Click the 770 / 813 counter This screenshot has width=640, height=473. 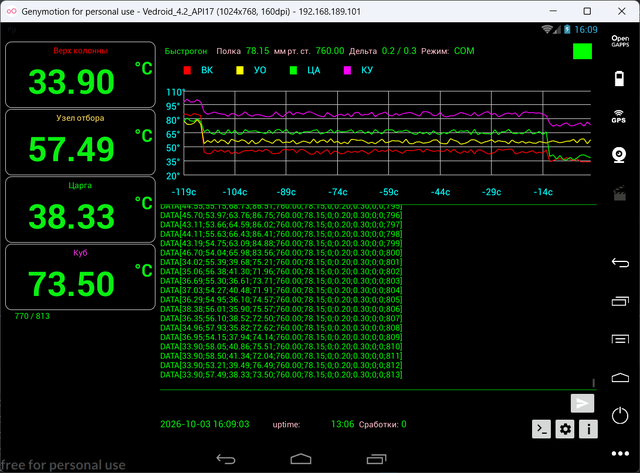click(x=32, y=316)
